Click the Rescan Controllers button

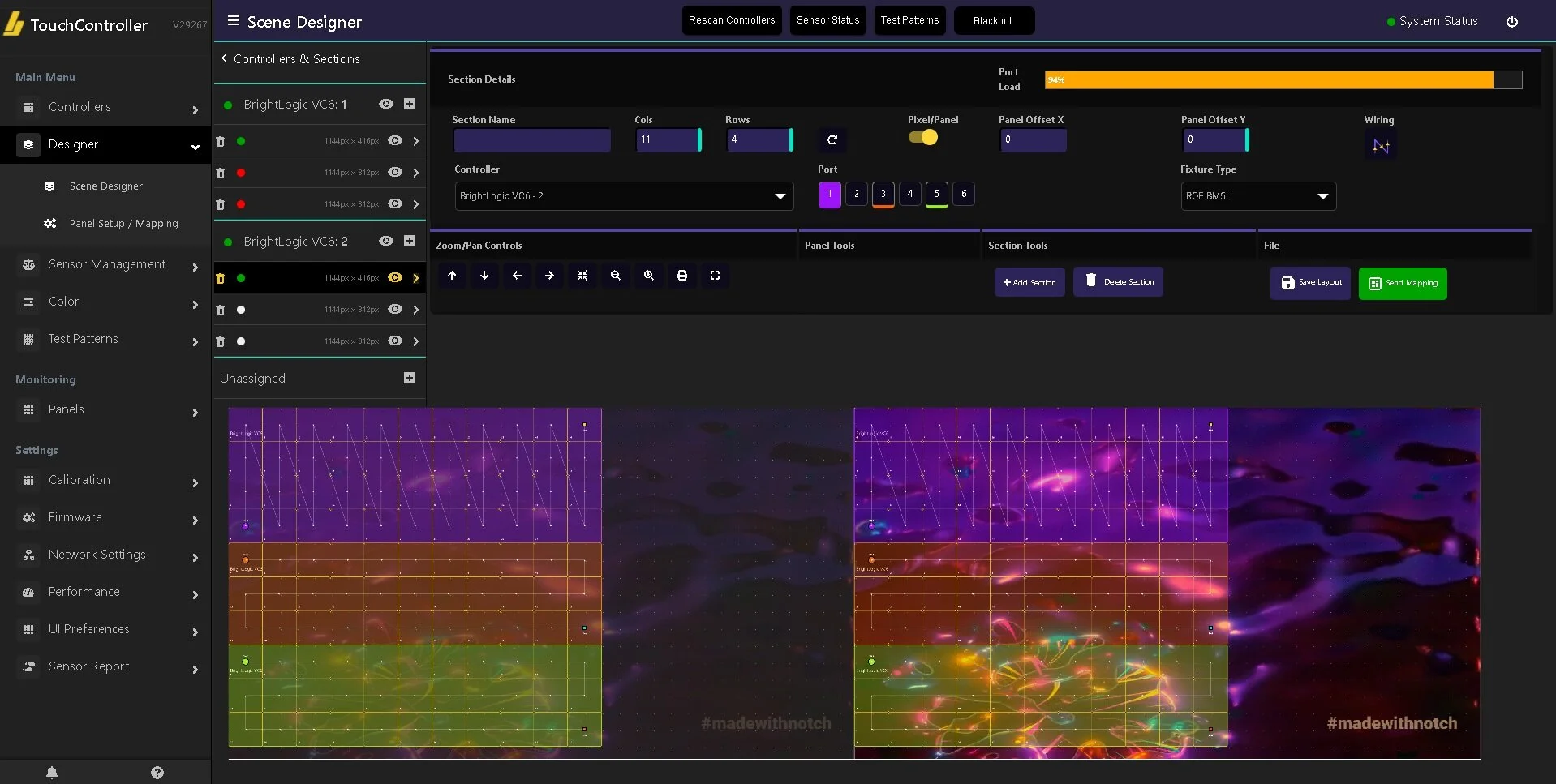pos(731,19)
